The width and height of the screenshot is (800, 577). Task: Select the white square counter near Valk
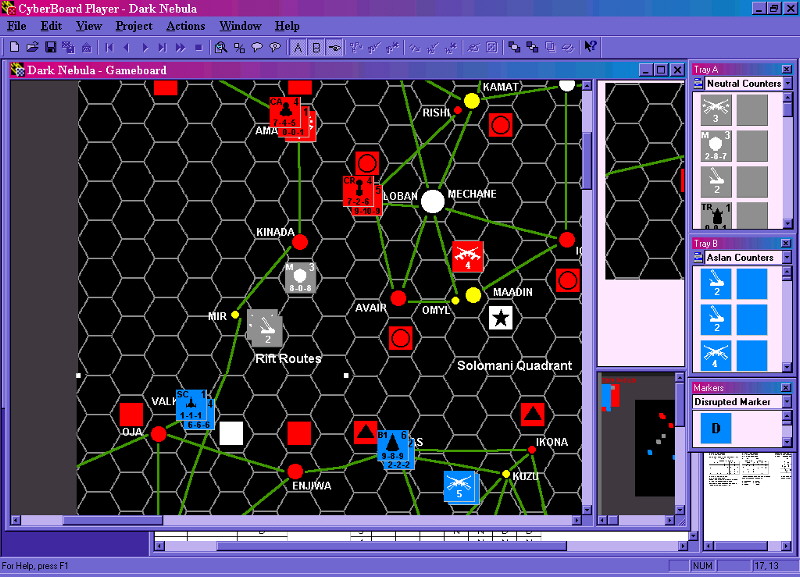point(231,433)
